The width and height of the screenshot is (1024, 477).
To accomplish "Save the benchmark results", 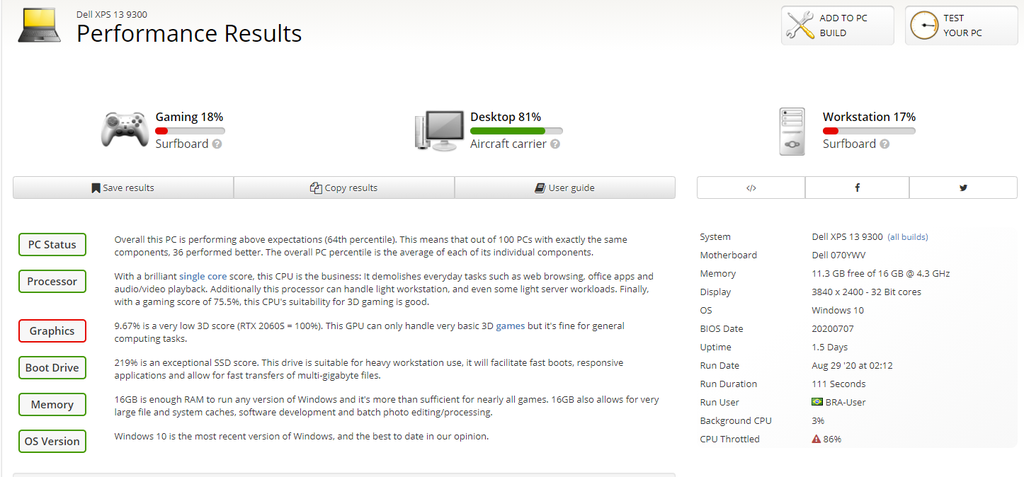I will point(123,188).
